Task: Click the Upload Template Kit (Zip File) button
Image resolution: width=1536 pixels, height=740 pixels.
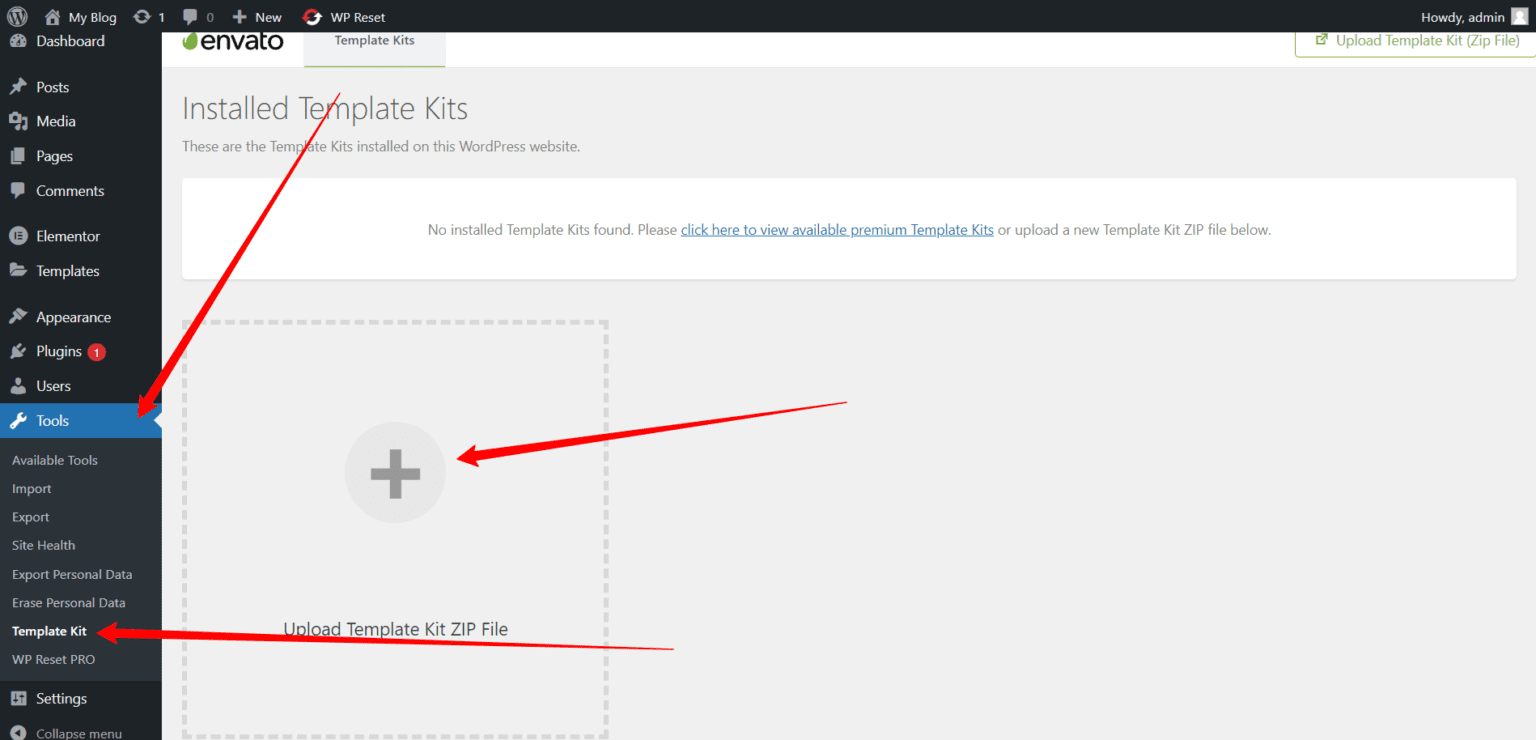Action: [1416, 41]
